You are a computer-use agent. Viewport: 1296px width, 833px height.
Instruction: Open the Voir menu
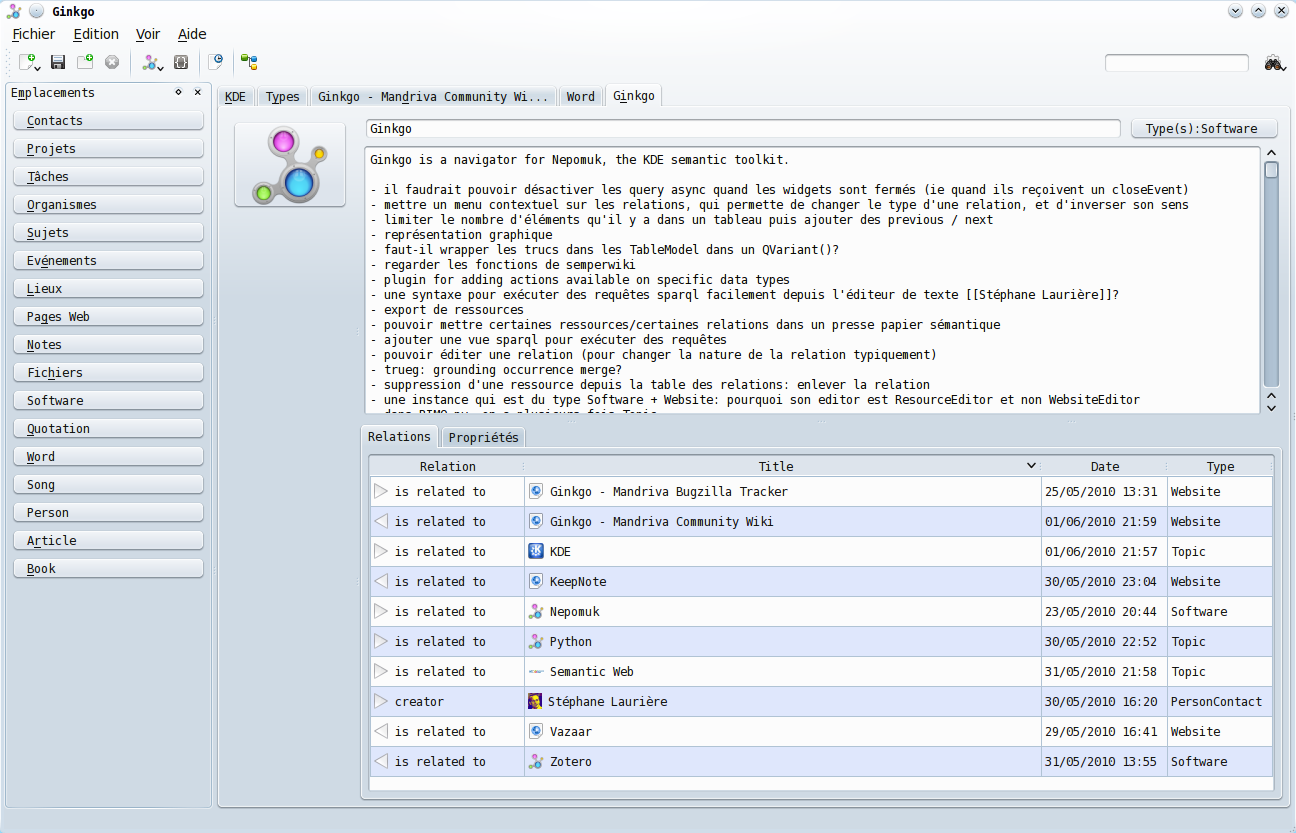point(148,34)
